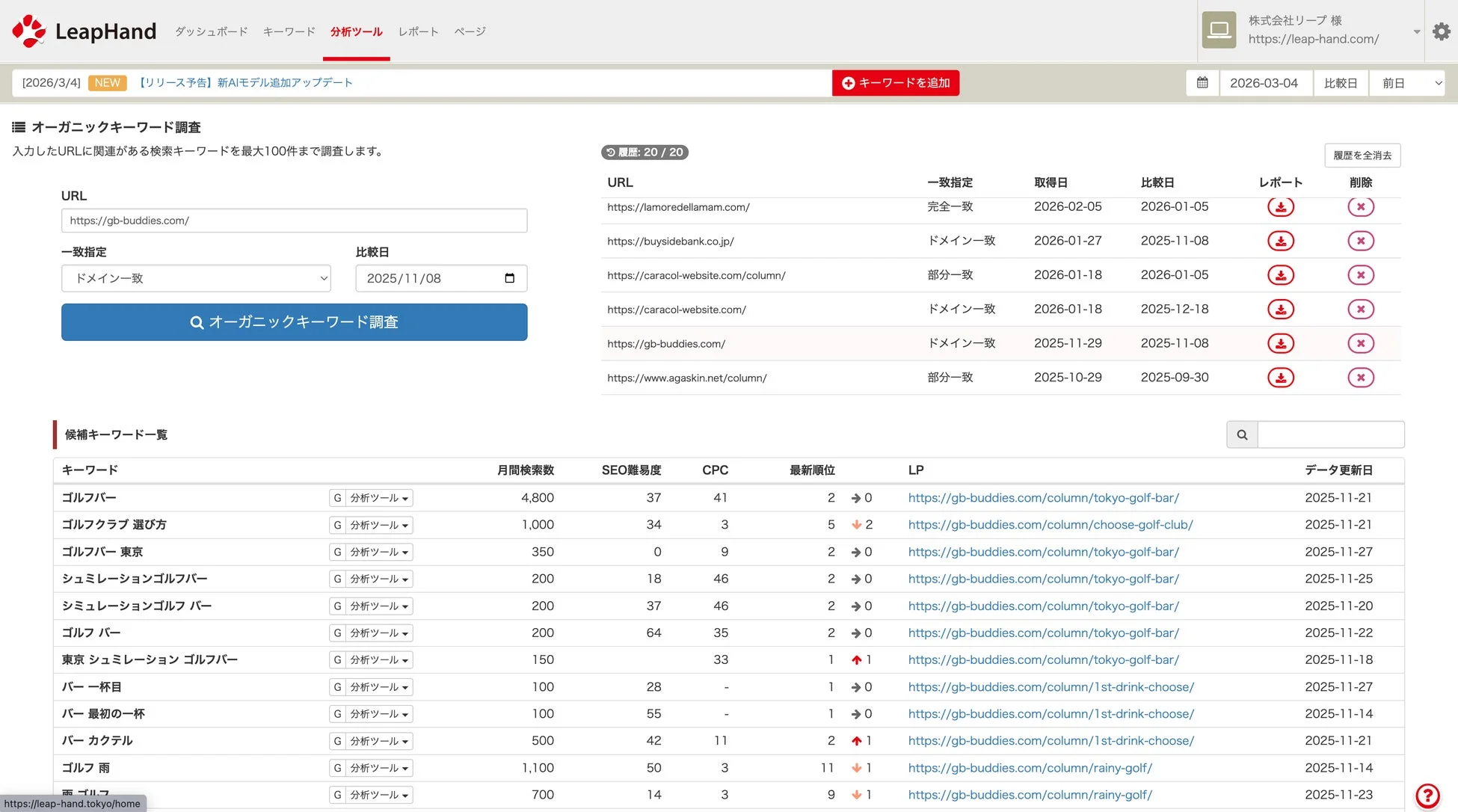
Task: Remove the agaskin.net column history entry
Action: click(x=1361, y=378)
